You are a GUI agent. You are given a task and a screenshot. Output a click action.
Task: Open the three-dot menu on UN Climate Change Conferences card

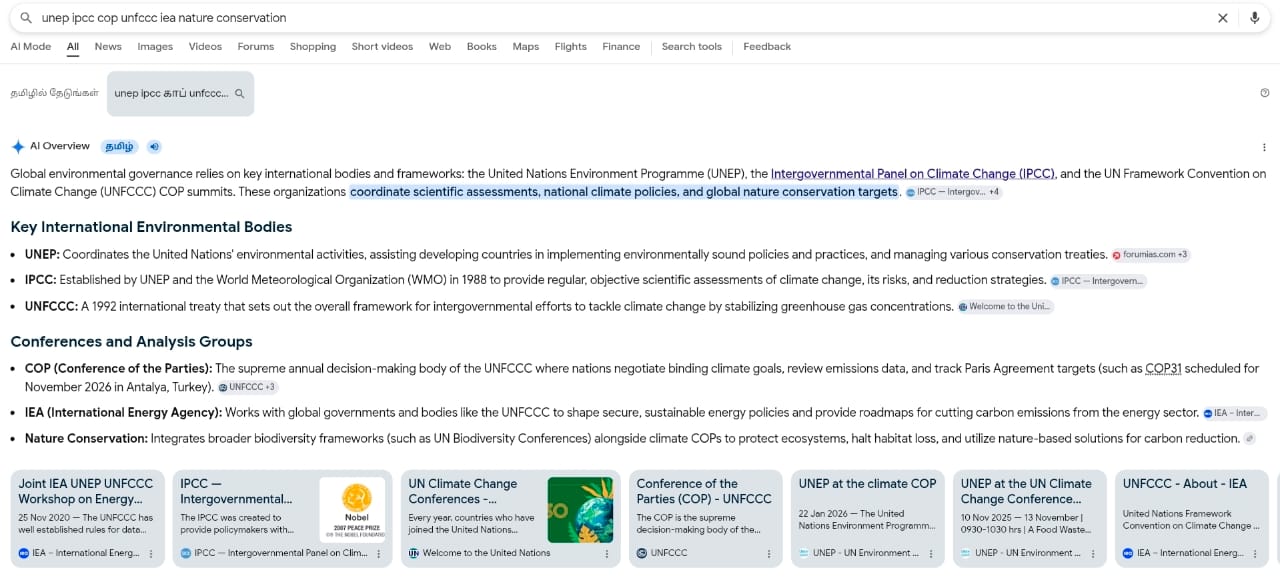point(607,553)
